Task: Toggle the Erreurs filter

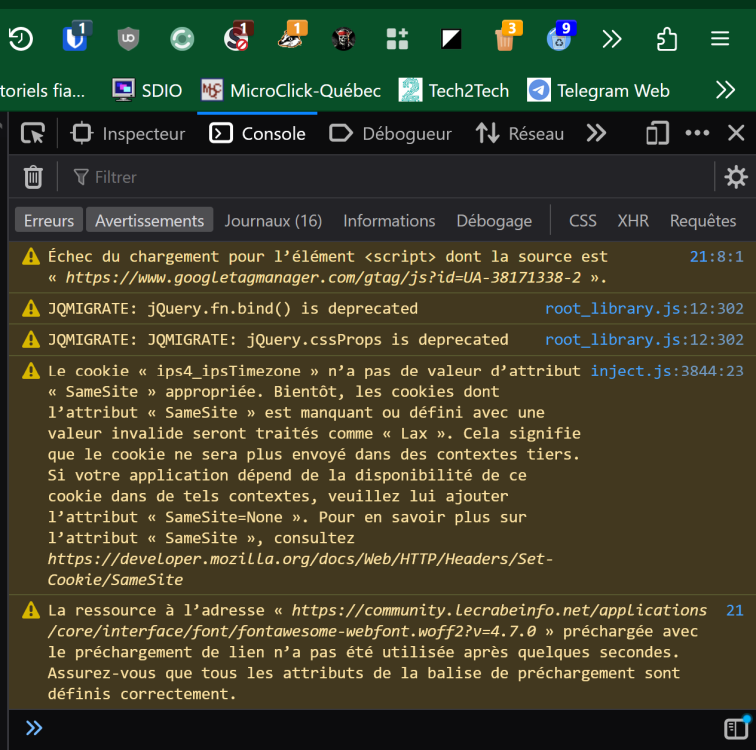Action: 49,220
